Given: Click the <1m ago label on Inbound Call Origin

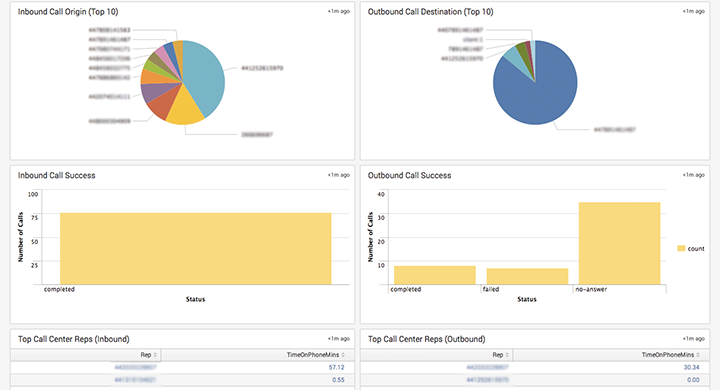Looking at the screenshot, I should (339, 11).
